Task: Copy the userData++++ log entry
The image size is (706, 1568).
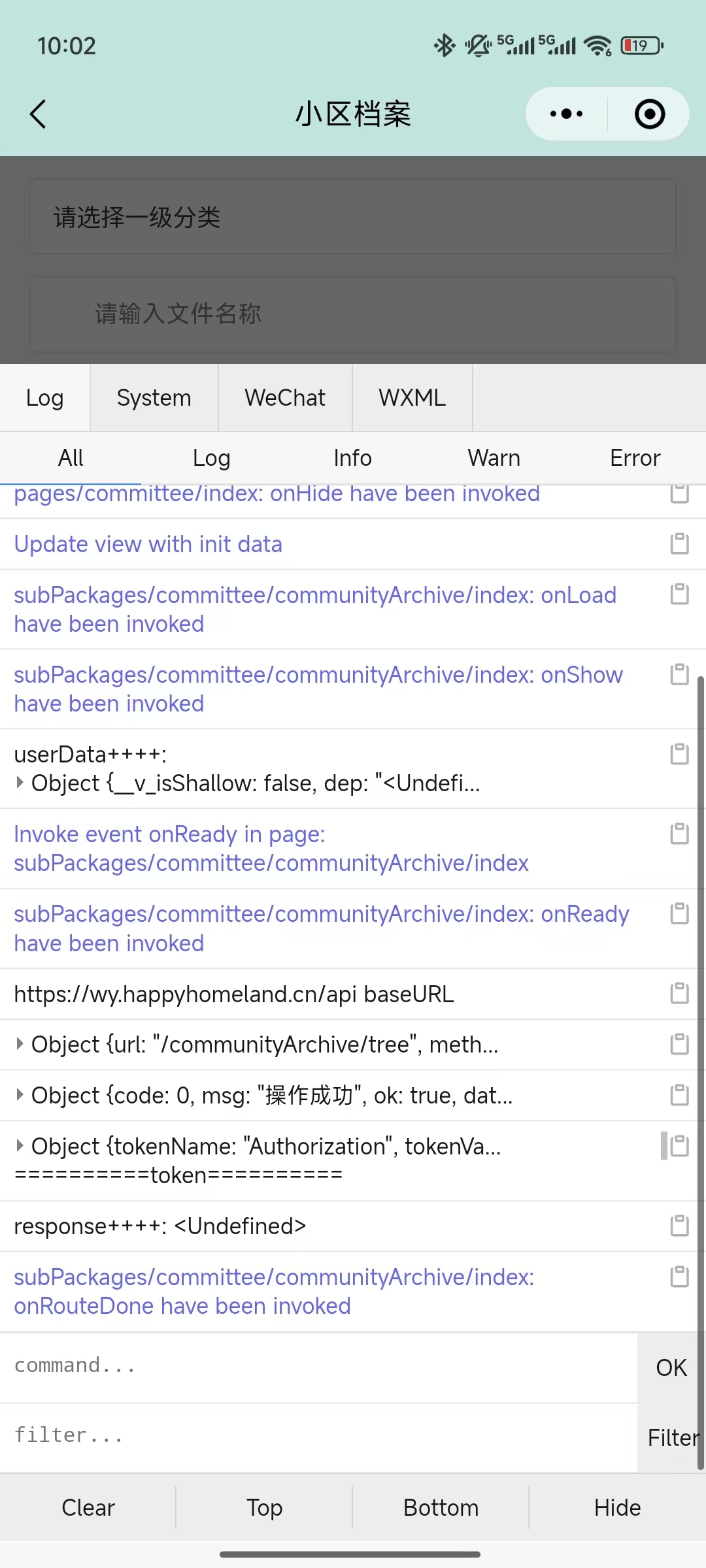Action: coord(679,754)
